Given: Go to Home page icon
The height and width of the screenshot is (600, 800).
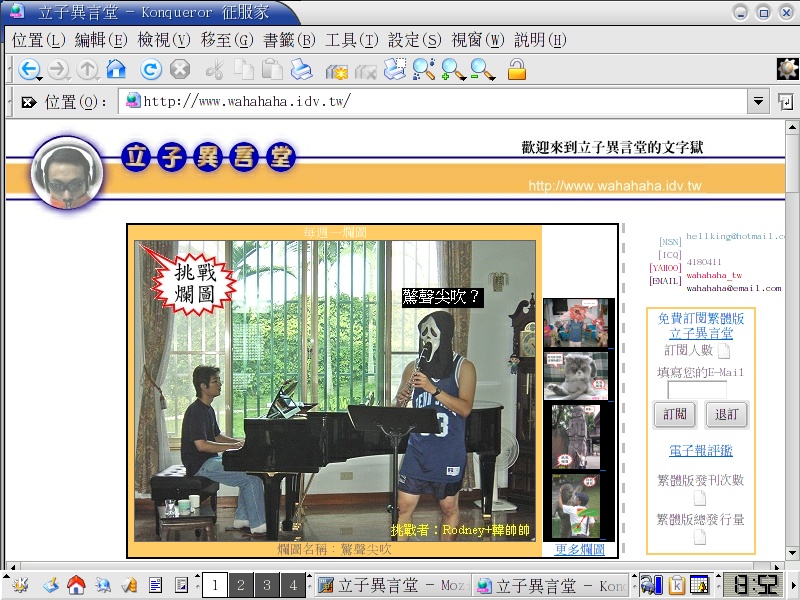Looking at the screenshot, I should (116, 70).
